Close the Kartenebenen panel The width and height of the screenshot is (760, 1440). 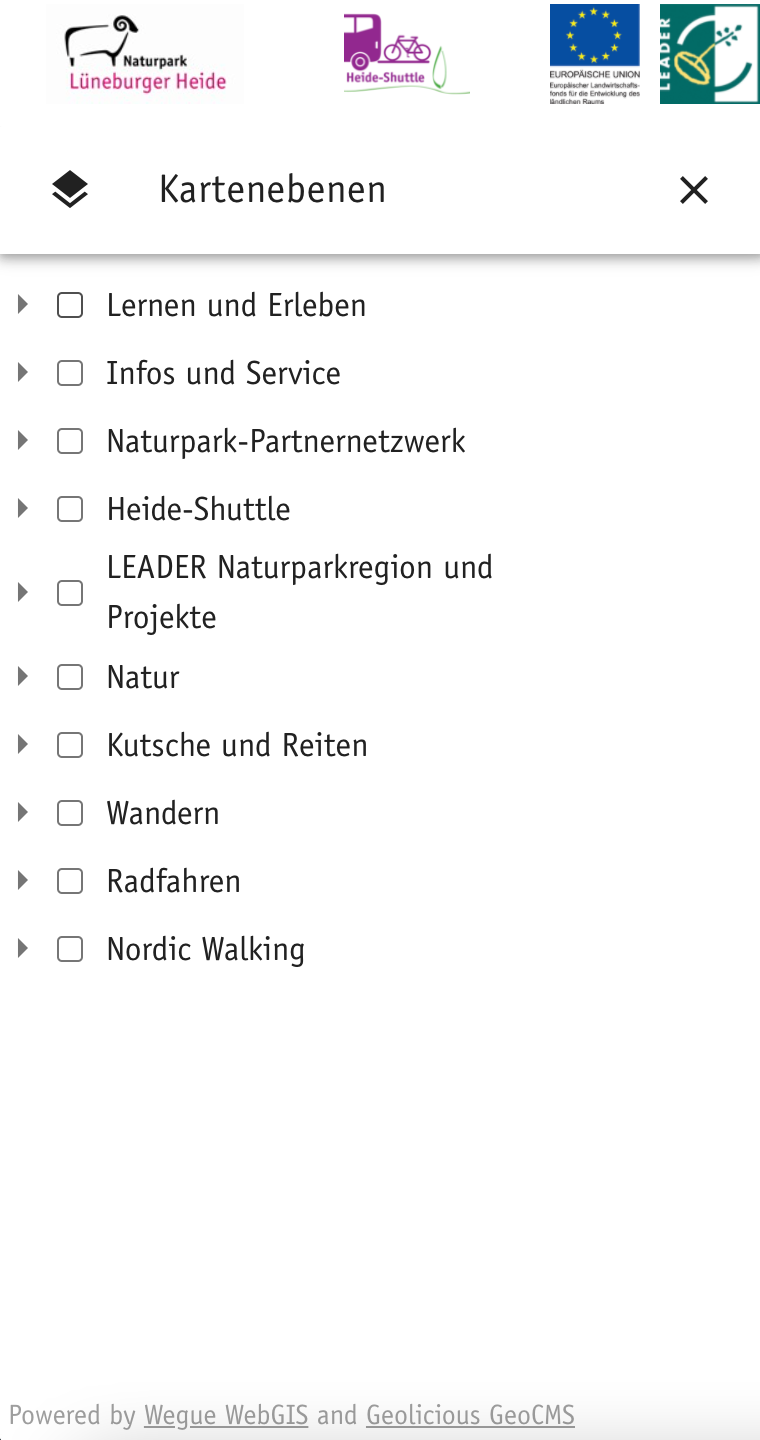click(x=693, y=190)
